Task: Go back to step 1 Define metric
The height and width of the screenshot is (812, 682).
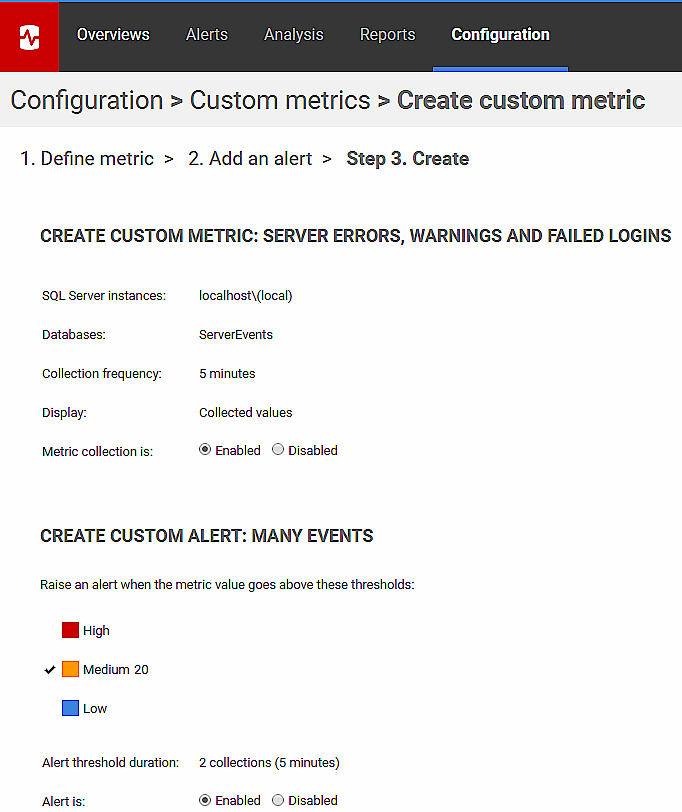Action: [87, 159]
